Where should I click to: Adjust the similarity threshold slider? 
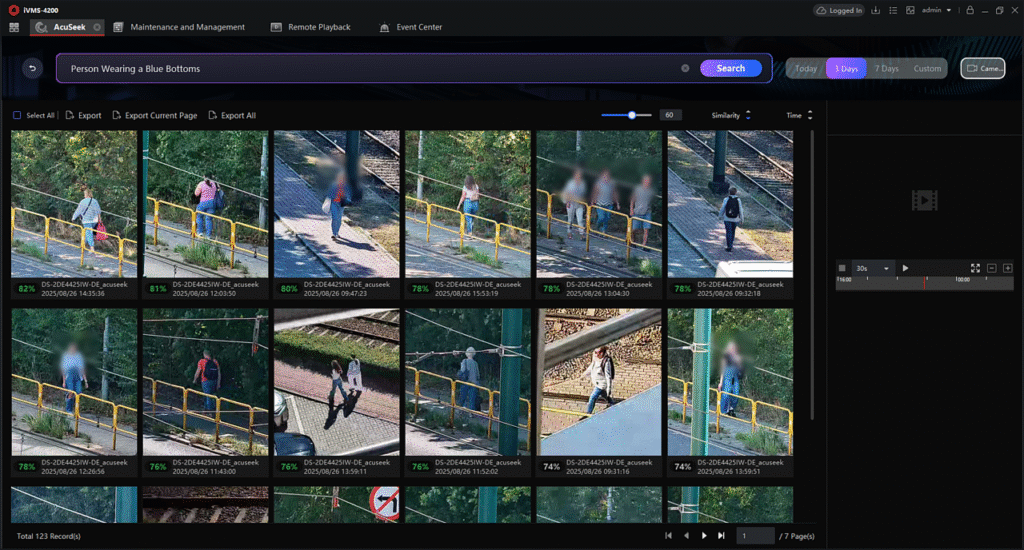[x=632, y=115]
